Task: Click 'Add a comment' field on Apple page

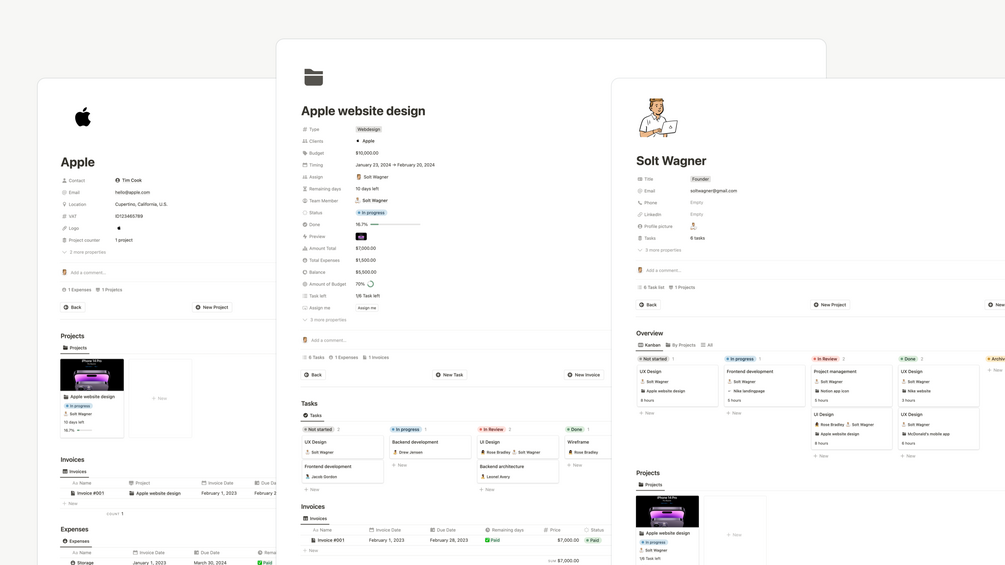Action: point(88,273)
